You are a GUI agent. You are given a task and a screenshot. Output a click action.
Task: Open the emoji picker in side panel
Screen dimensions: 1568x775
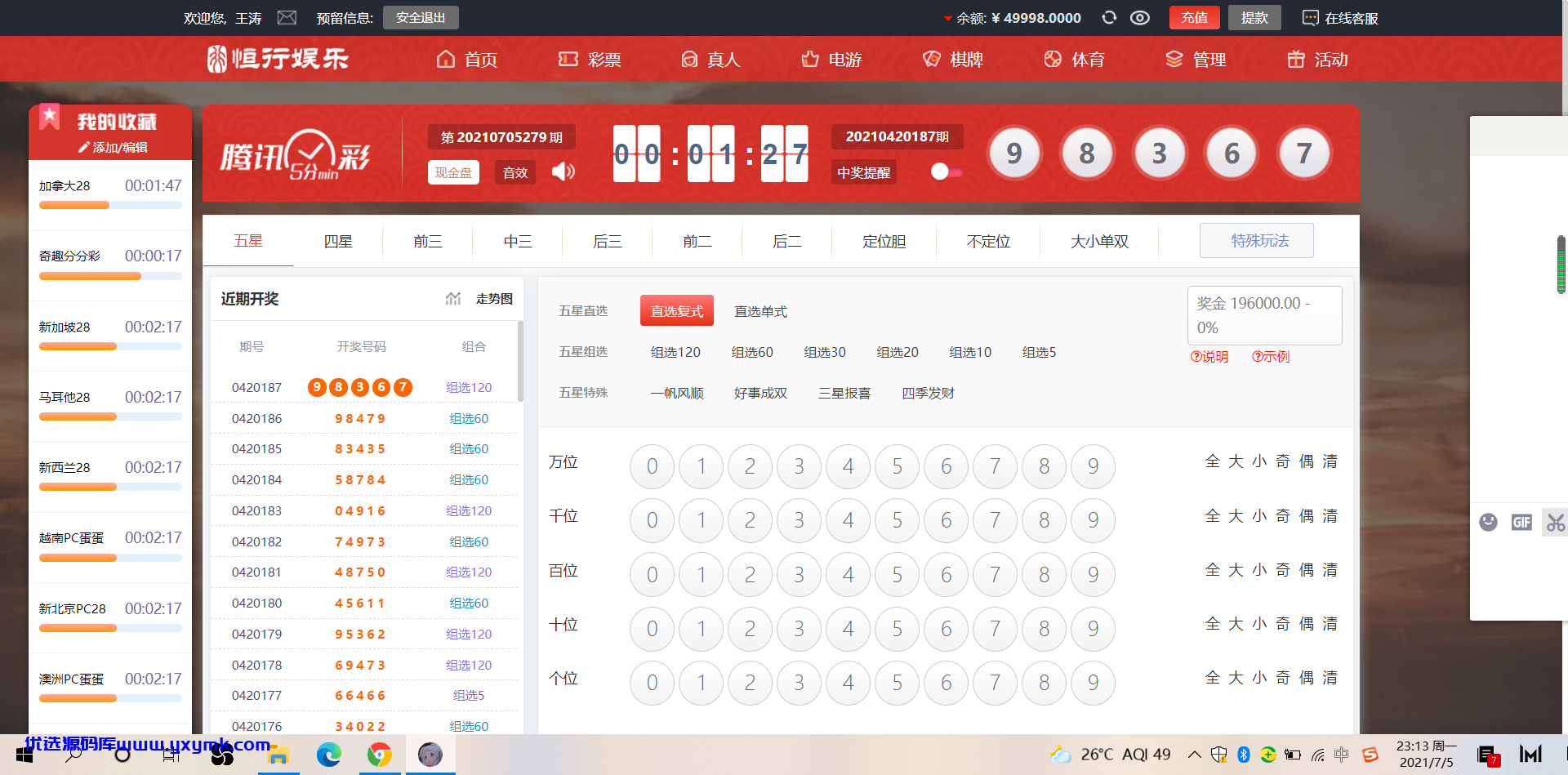point(1488,522)
